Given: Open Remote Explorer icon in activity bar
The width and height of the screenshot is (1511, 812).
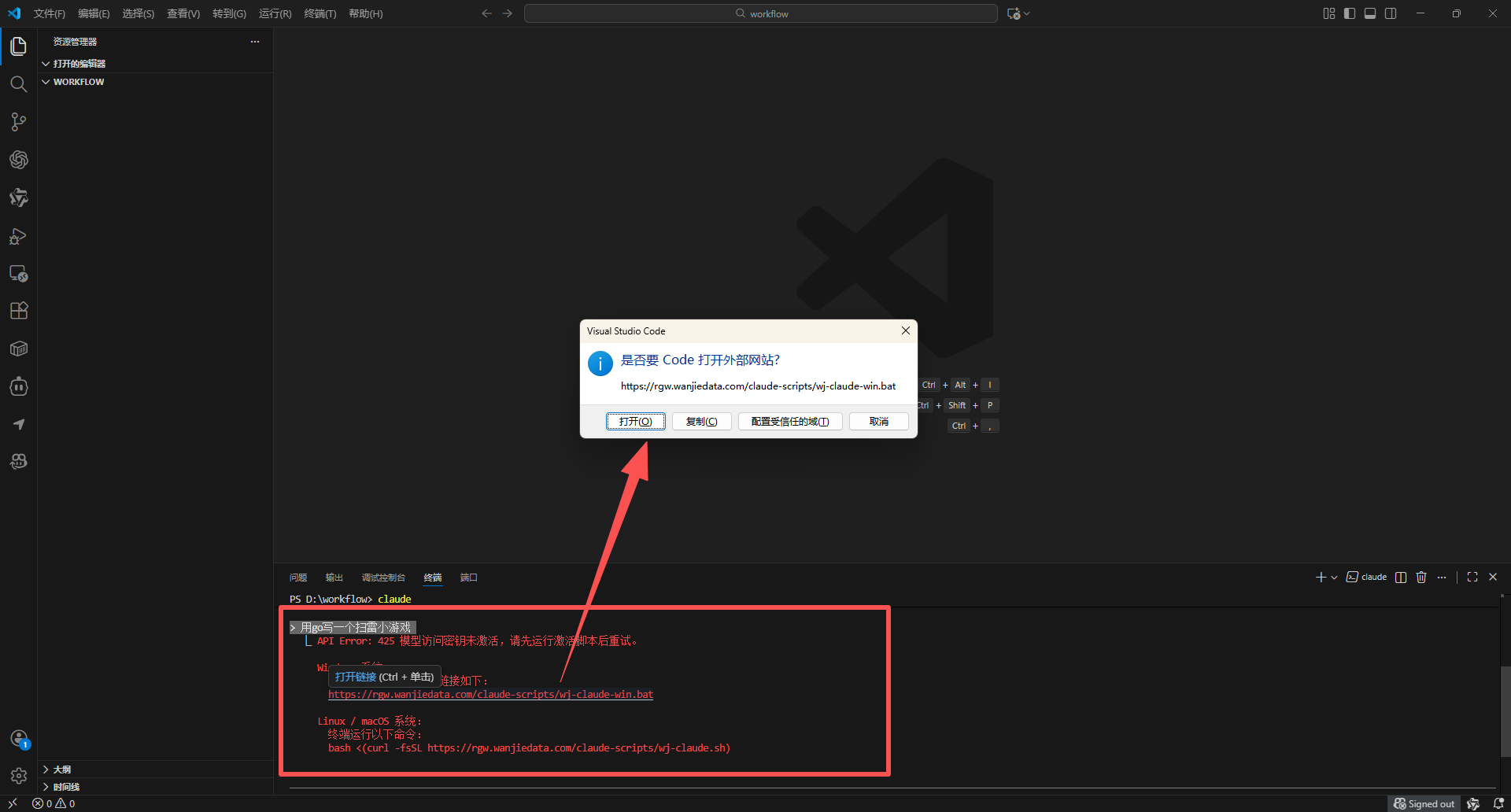Looking at the screenshot, I should pos(19,274).
